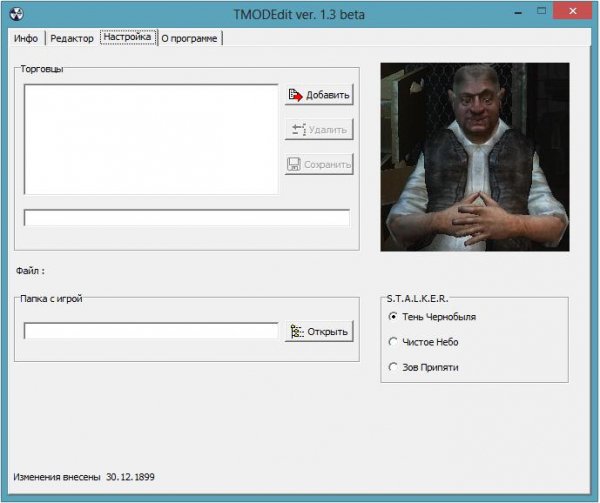Focus the trader name input field
600x503 pixels.
click(x=187, y=218)
